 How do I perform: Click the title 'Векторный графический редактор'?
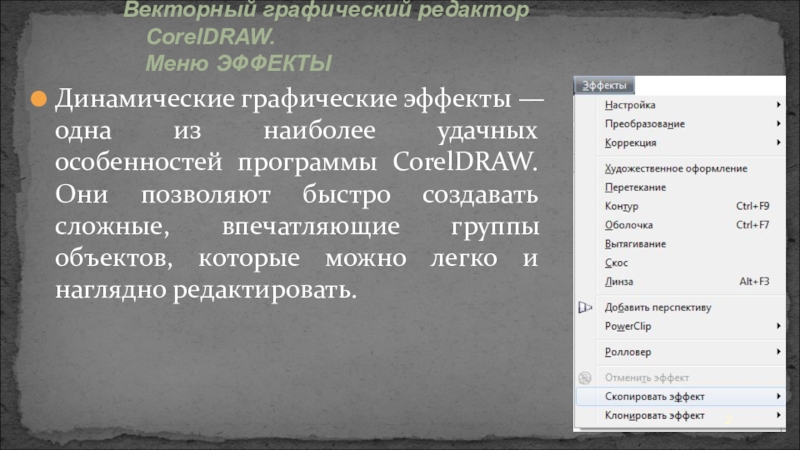[327, 10]
